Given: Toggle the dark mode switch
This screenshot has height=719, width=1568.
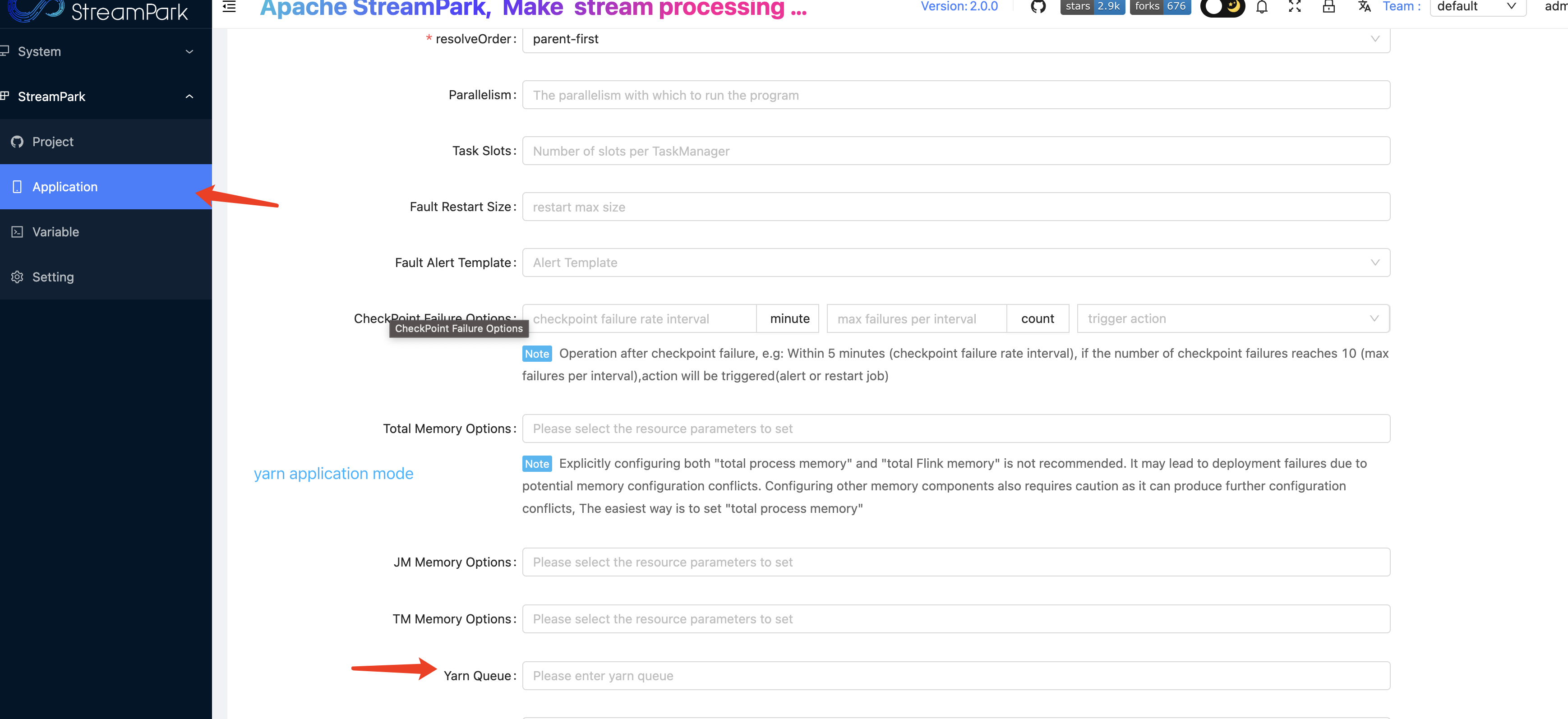Looking at the screenshot, I should coord(1222,7).
